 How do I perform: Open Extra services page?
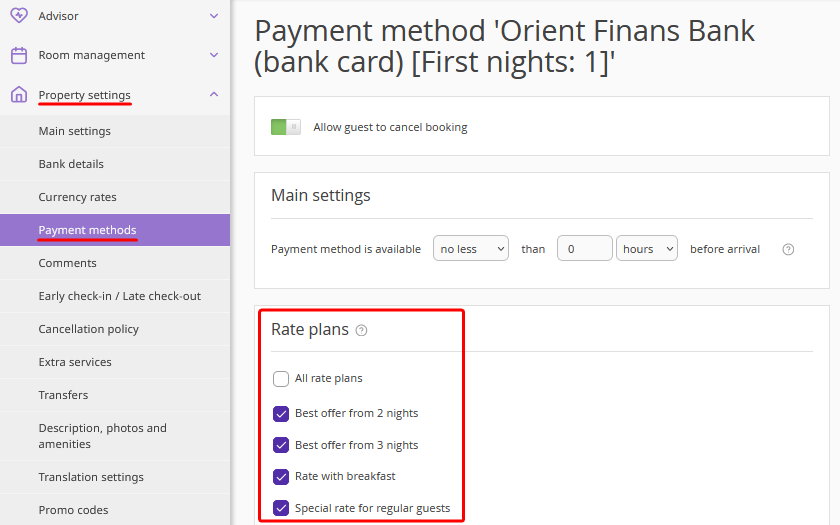click(115, 362)
